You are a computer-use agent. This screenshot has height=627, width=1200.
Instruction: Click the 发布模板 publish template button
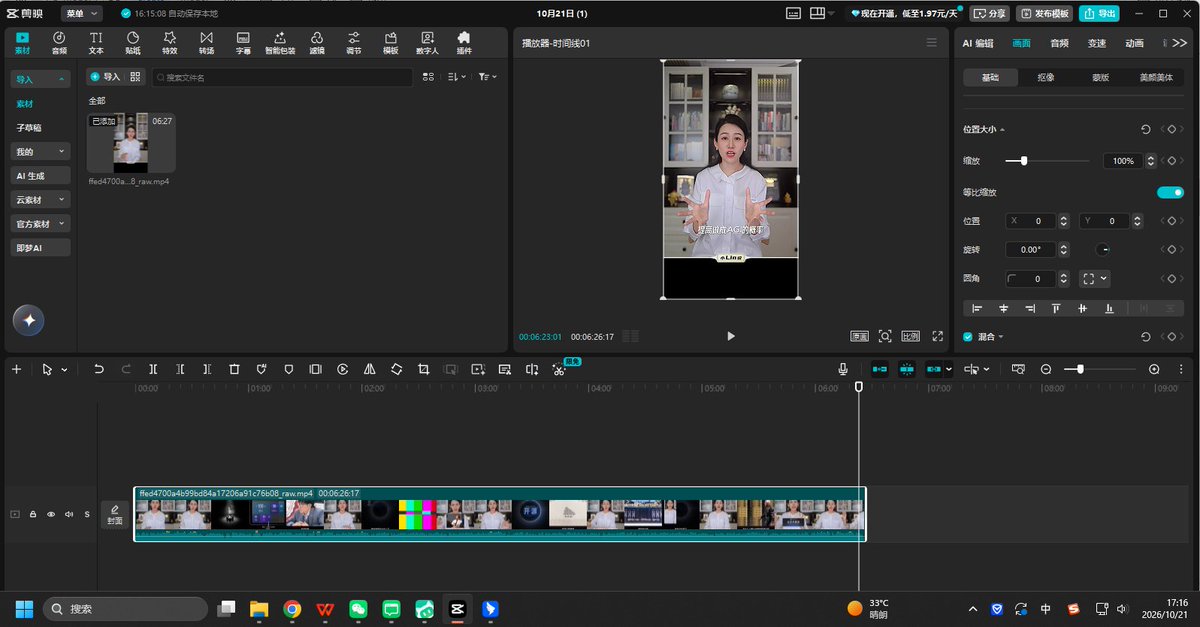(1044, 14)
